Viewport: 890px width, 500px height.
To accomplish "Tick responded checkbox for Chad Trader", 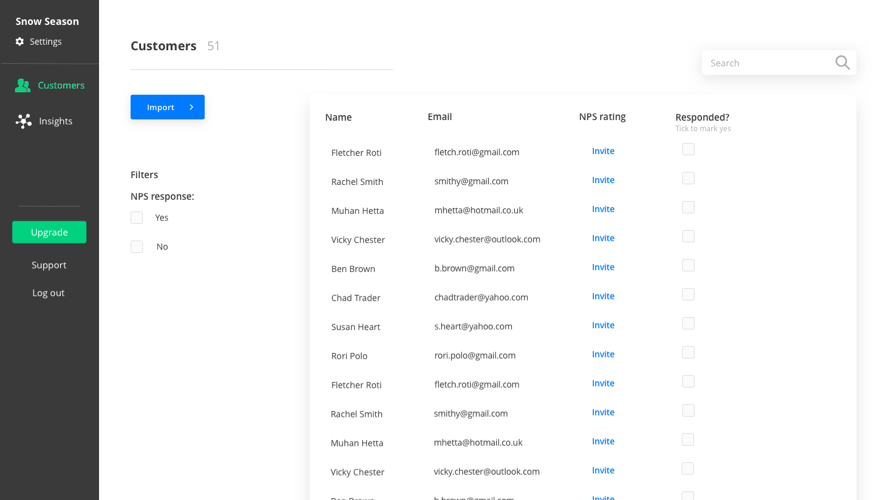I will coord(688,295).
